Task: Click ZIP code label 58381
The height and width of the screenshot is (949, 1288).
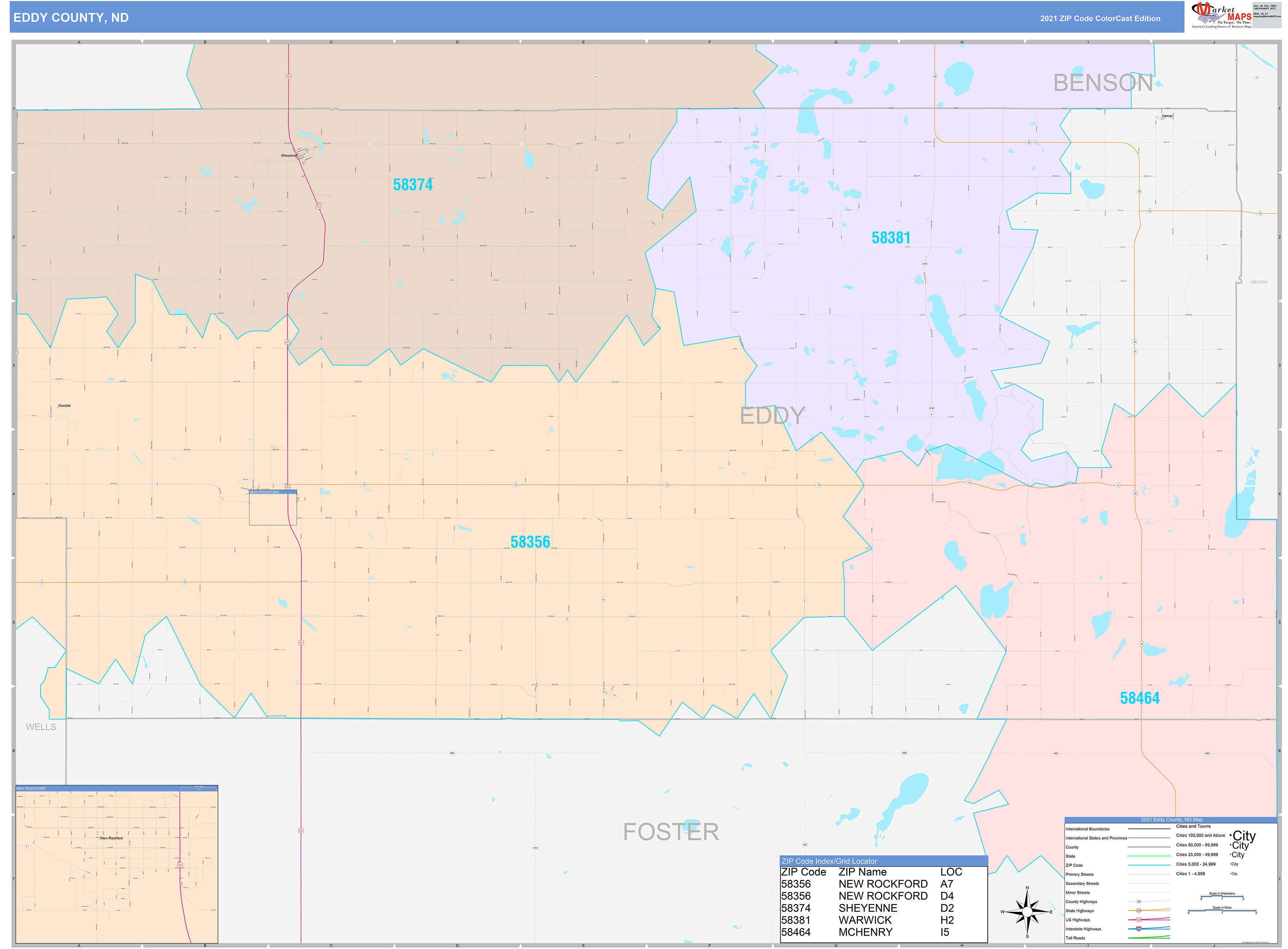Action: tap(891, 237)
